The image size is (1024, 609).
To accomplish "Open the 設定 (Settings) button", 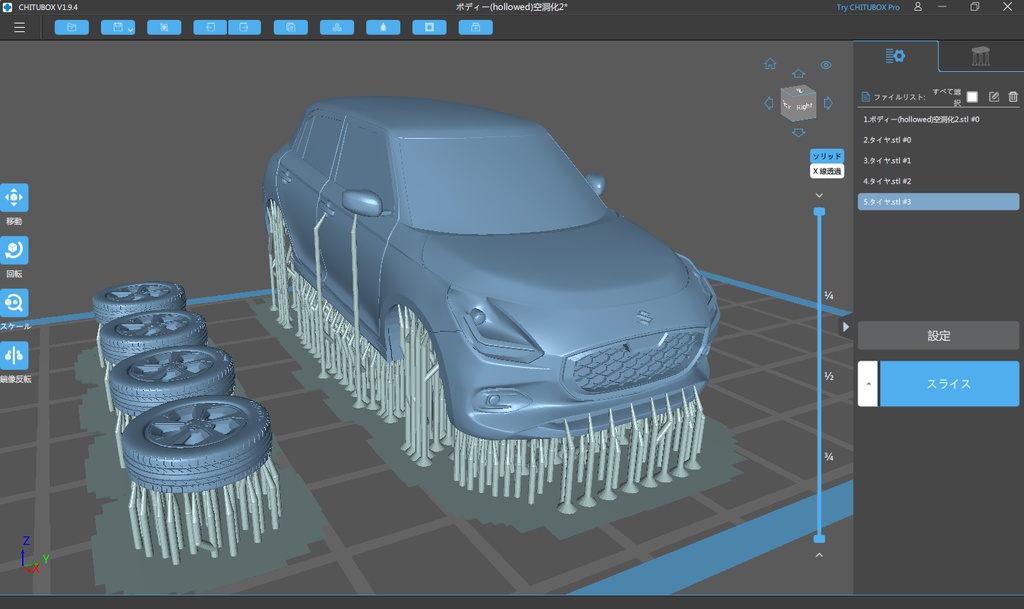I will pyautogui.click(x=938, y=336).
